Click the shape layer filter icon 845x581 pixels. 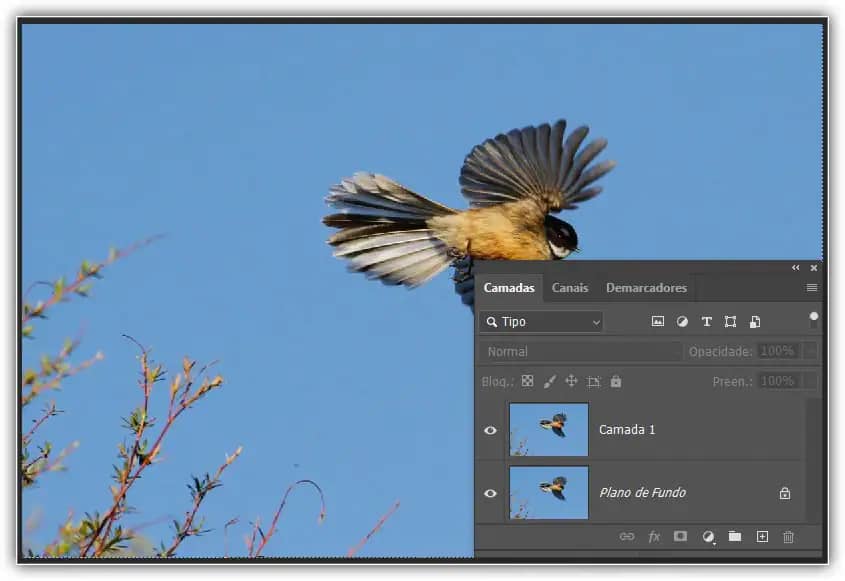coord(730,322)
